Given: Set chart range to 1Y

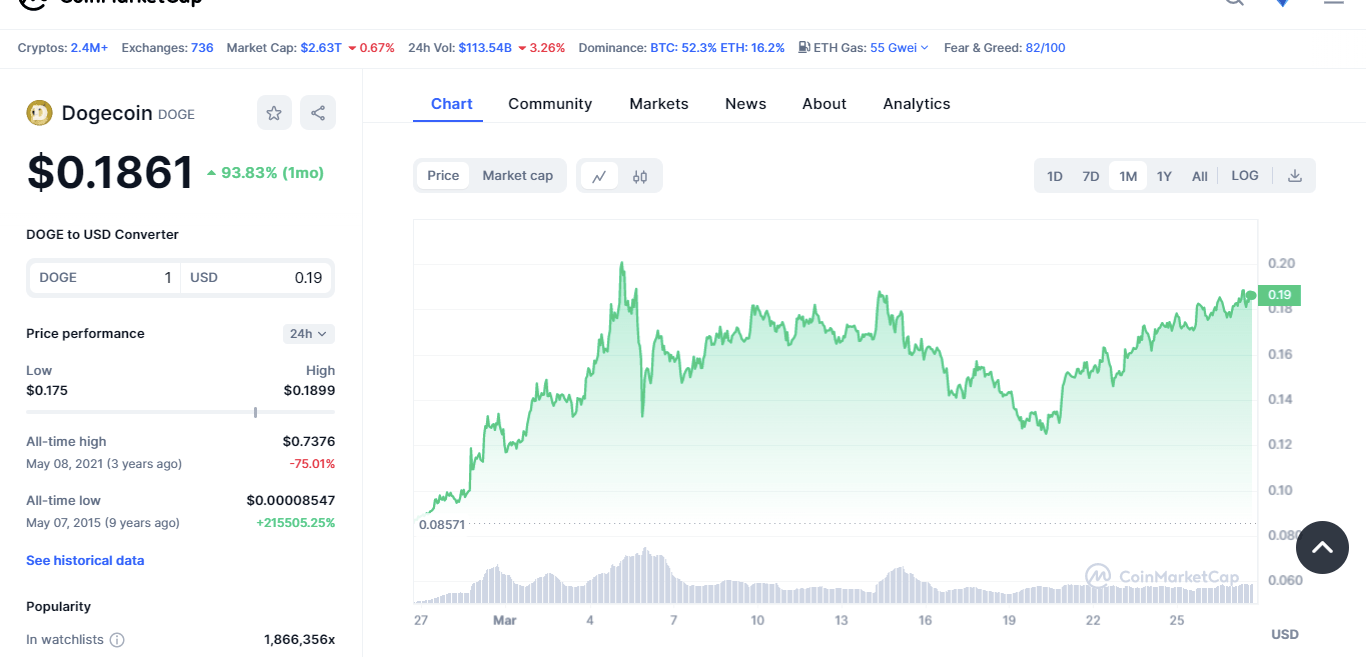Looking at the screenshot, I should coord(1164,176).
